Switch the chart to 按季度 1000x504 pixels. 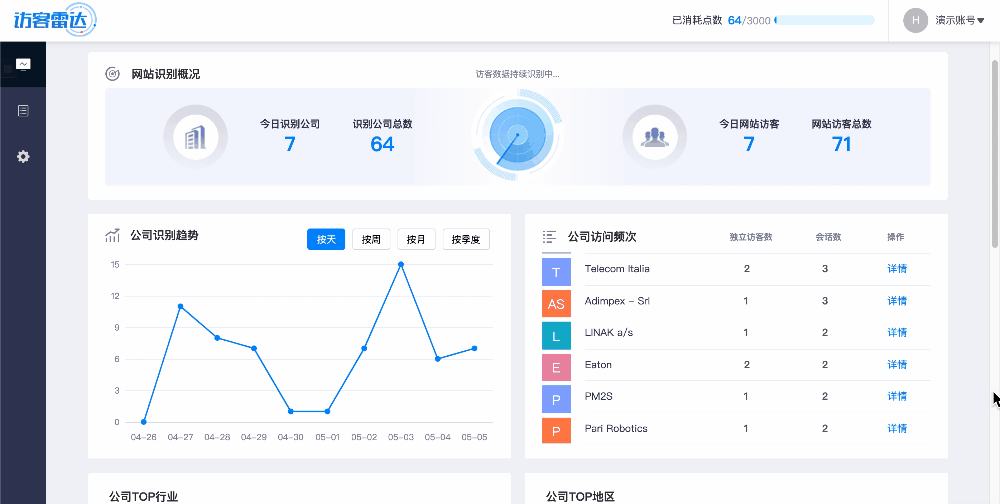466,240
